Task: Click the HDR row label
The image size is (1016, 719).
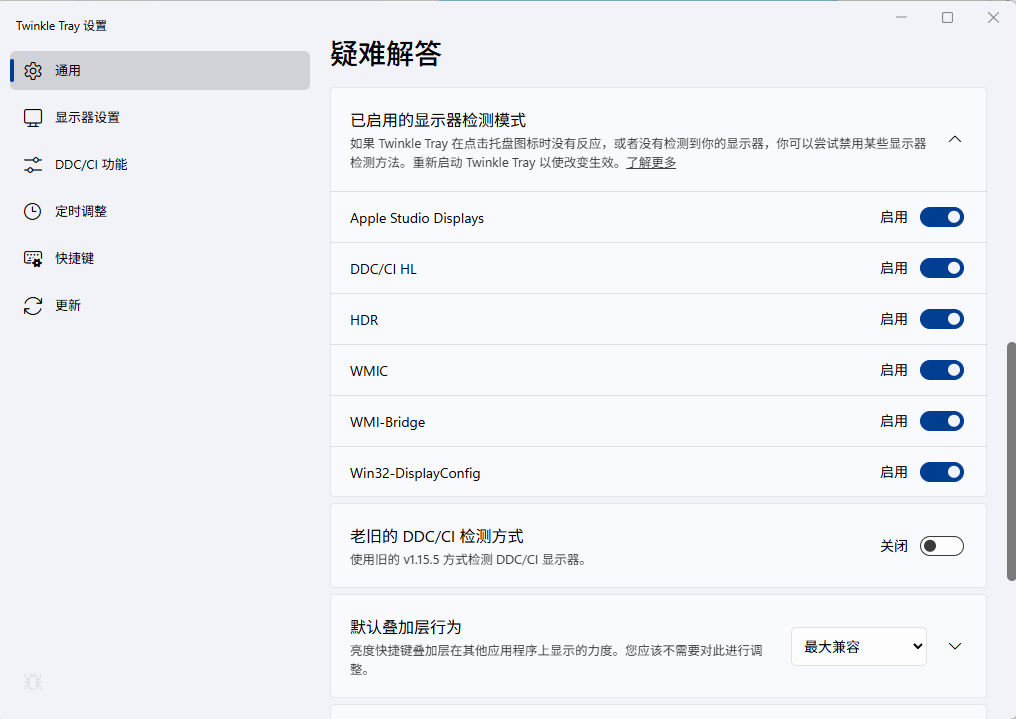Action: click(364, 320)
